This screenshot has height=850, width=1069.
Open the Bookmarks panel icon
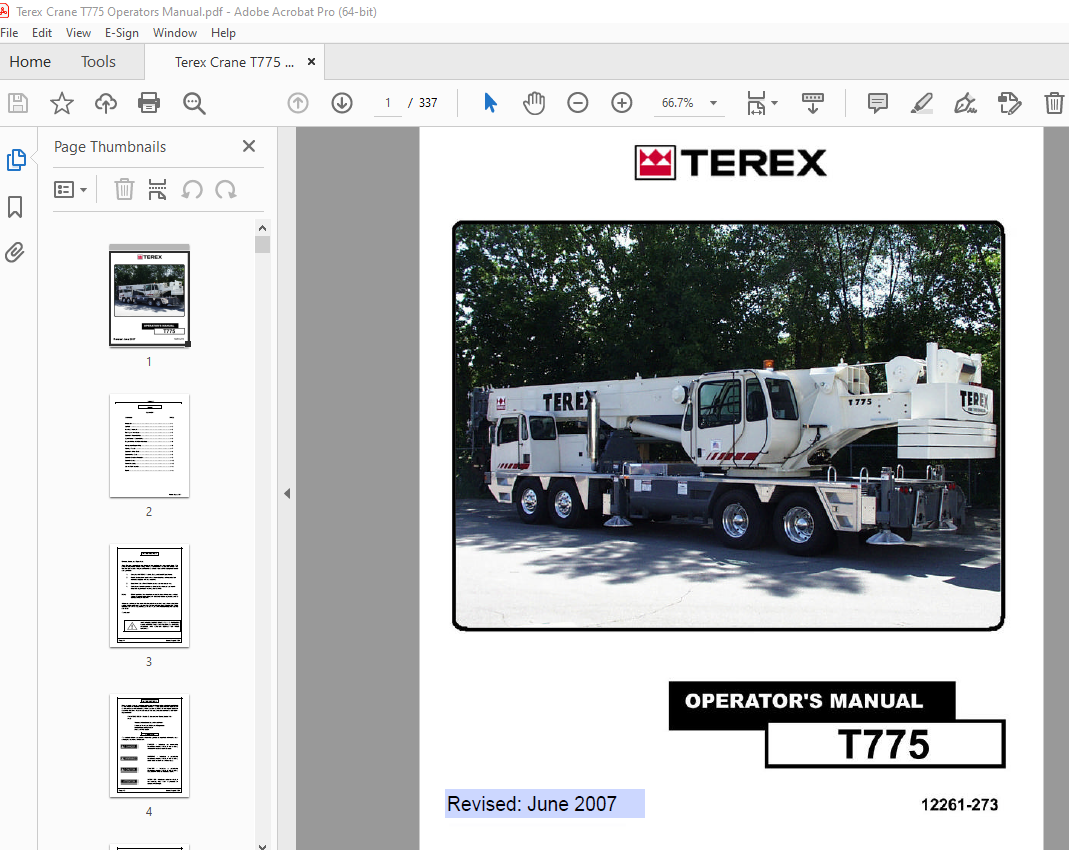(x=15, y=207)
